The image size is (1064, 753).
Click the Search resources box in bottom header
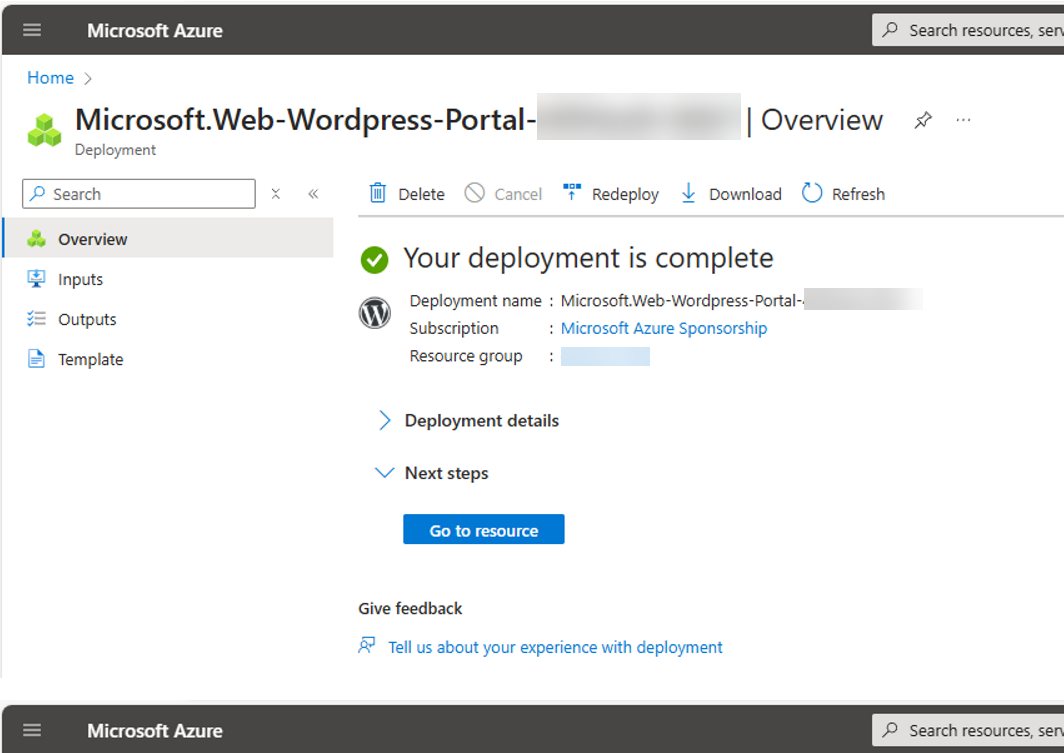pos(968,731)
